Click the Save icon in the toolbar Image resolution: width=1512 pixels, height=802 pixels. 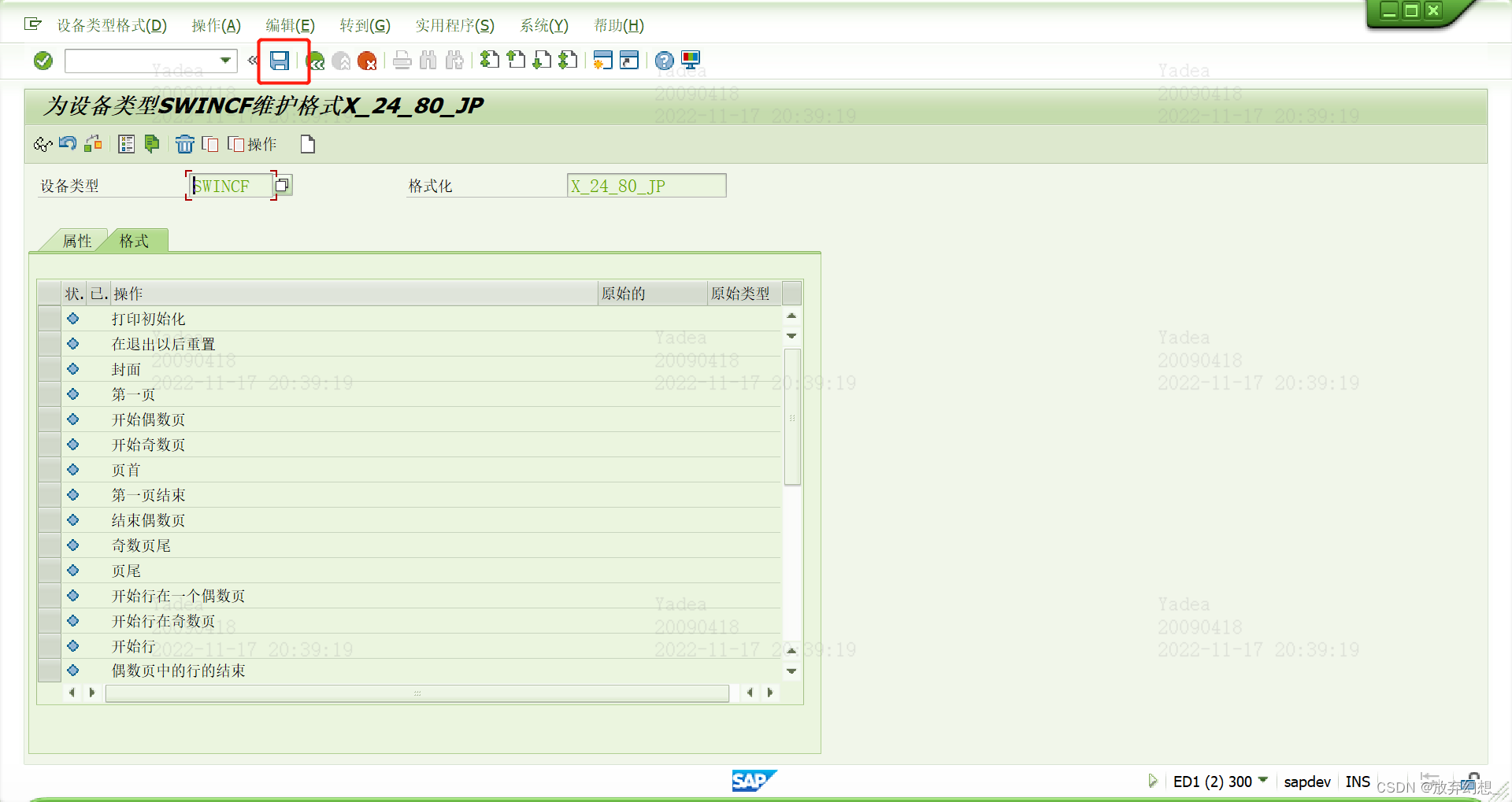coord(281,61)
